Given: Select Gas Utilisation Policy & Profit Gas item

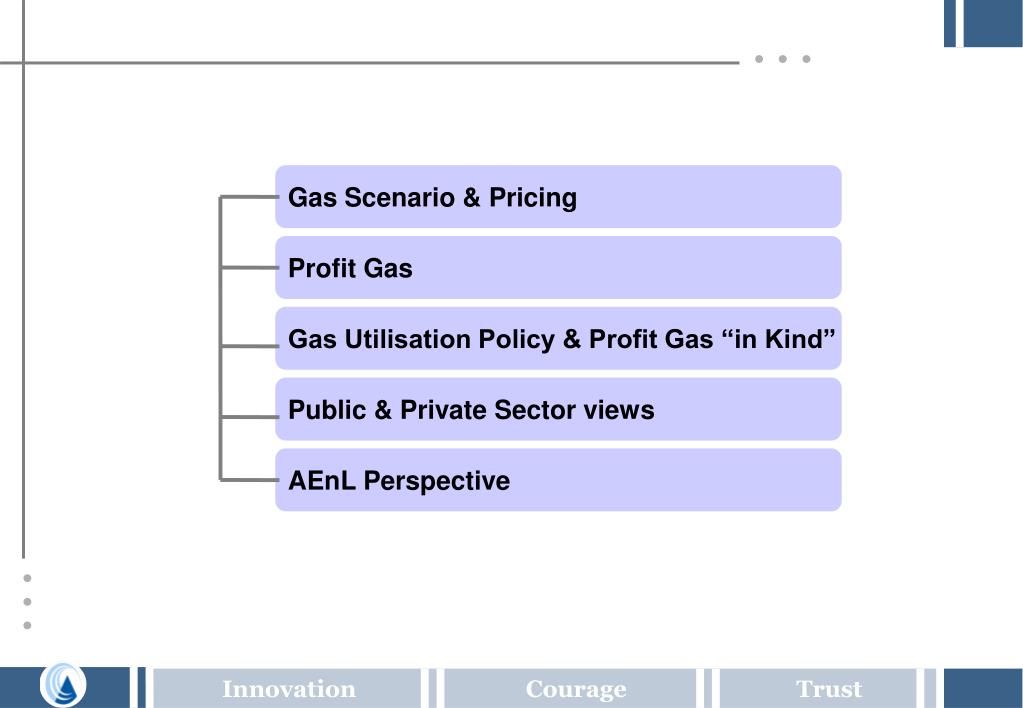Looking at the screenshot, I should 558,338.
